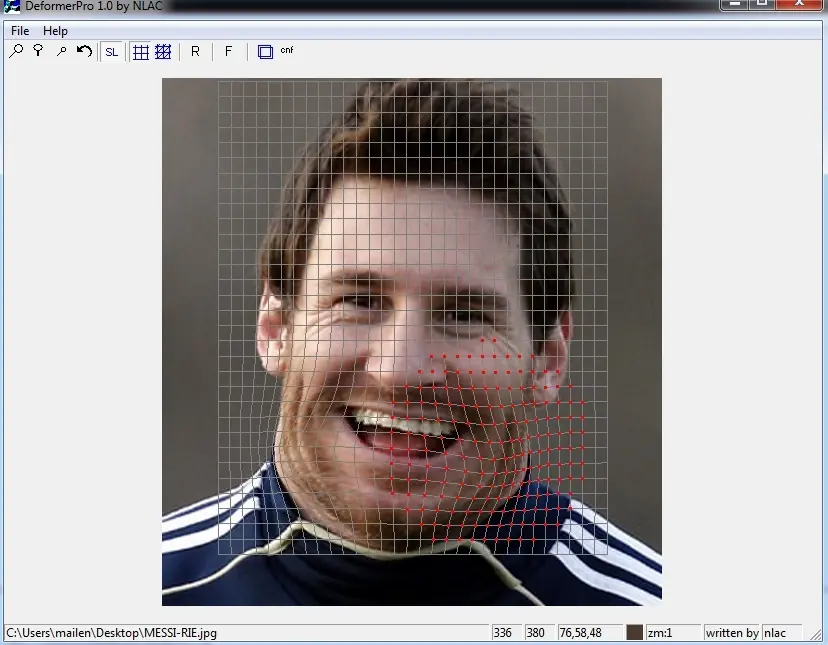
Task: Open the File menu
Action: pyautogui.click(x=20, y=31)
